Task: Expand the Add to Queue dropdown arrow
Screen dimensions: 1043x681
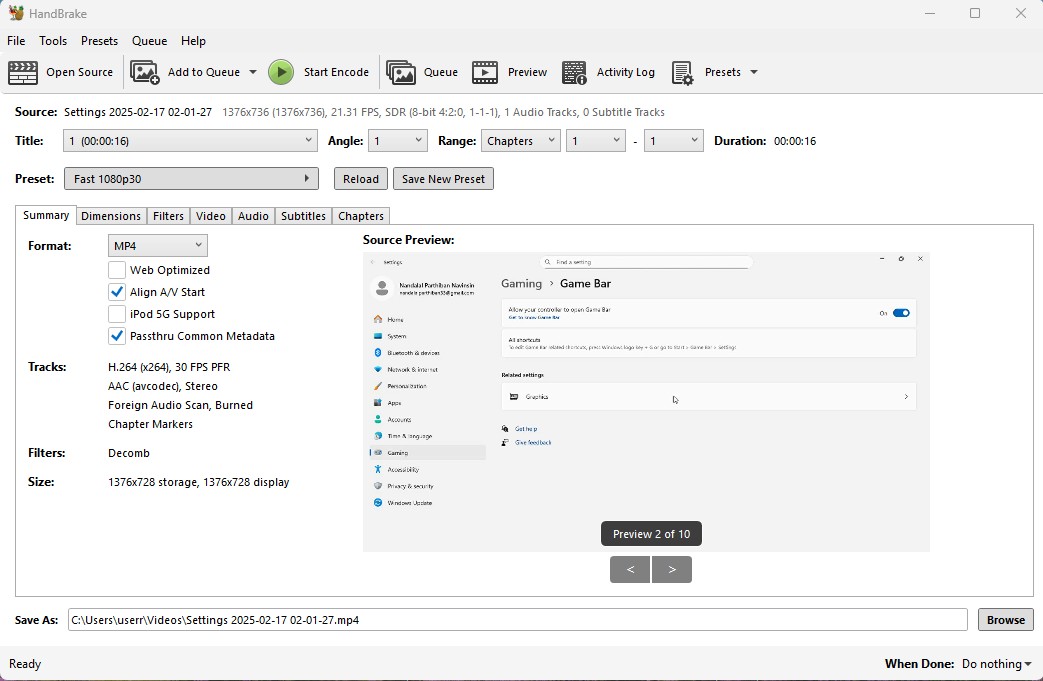Action: 253,72
